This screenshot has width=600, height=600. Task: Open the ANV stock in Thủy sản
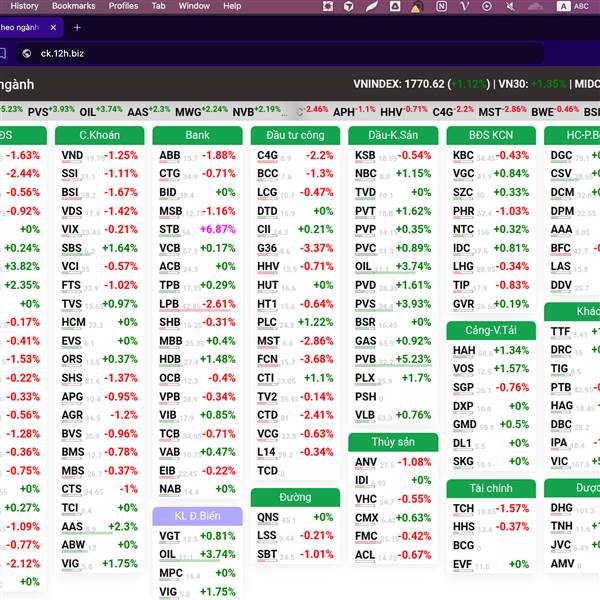393,462
